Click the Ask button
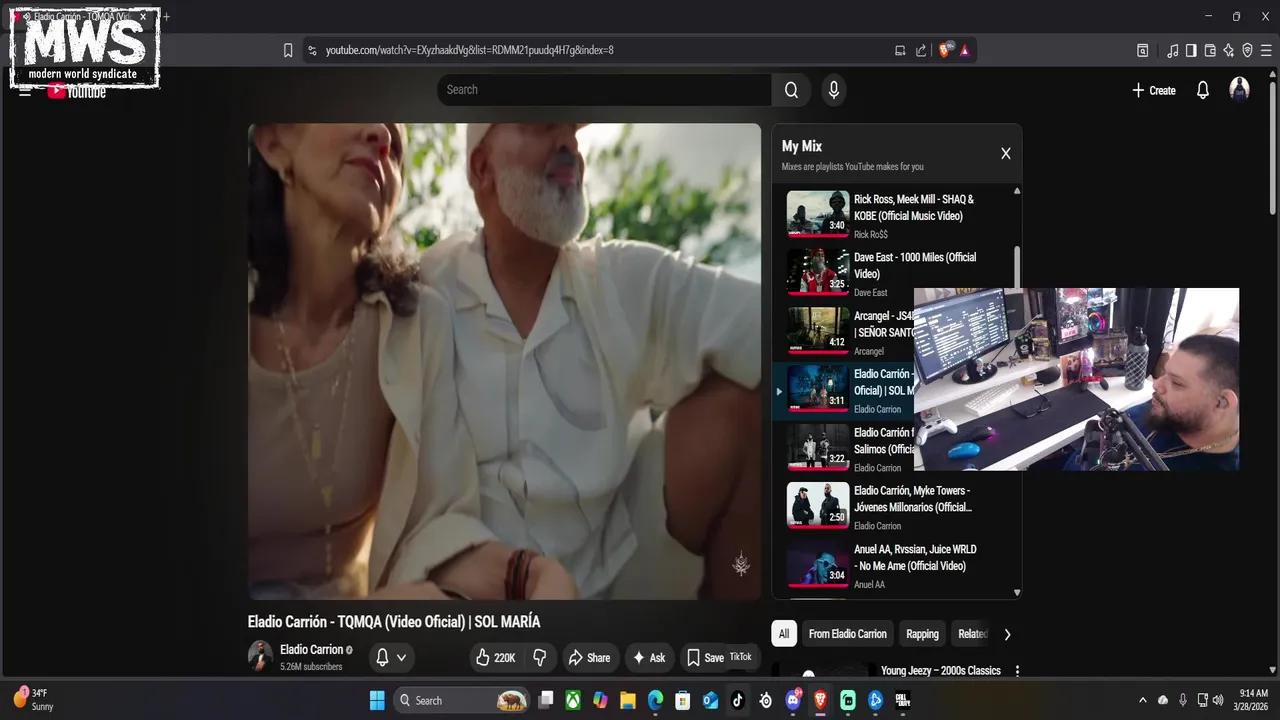Screen dimensions: 1280x720 pyautogui.click(x=649, y=657)
